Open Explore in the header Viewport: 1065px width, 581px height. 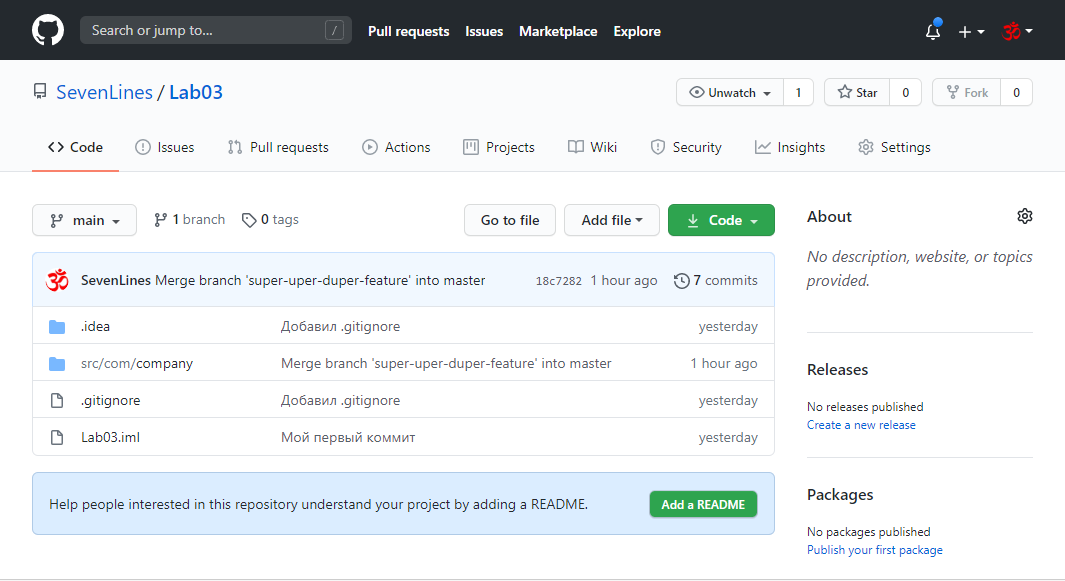pos(636,31)
